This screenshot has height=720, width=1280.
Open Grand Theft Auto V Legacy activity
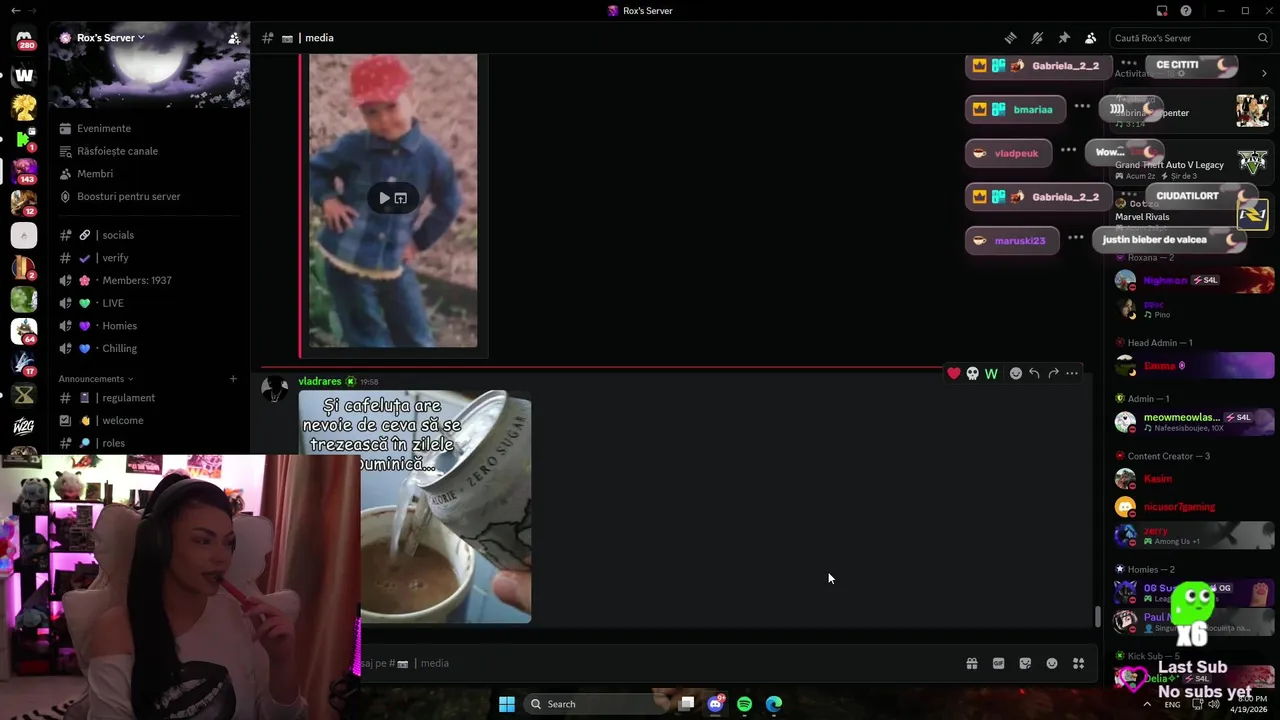click(1192, 164)
